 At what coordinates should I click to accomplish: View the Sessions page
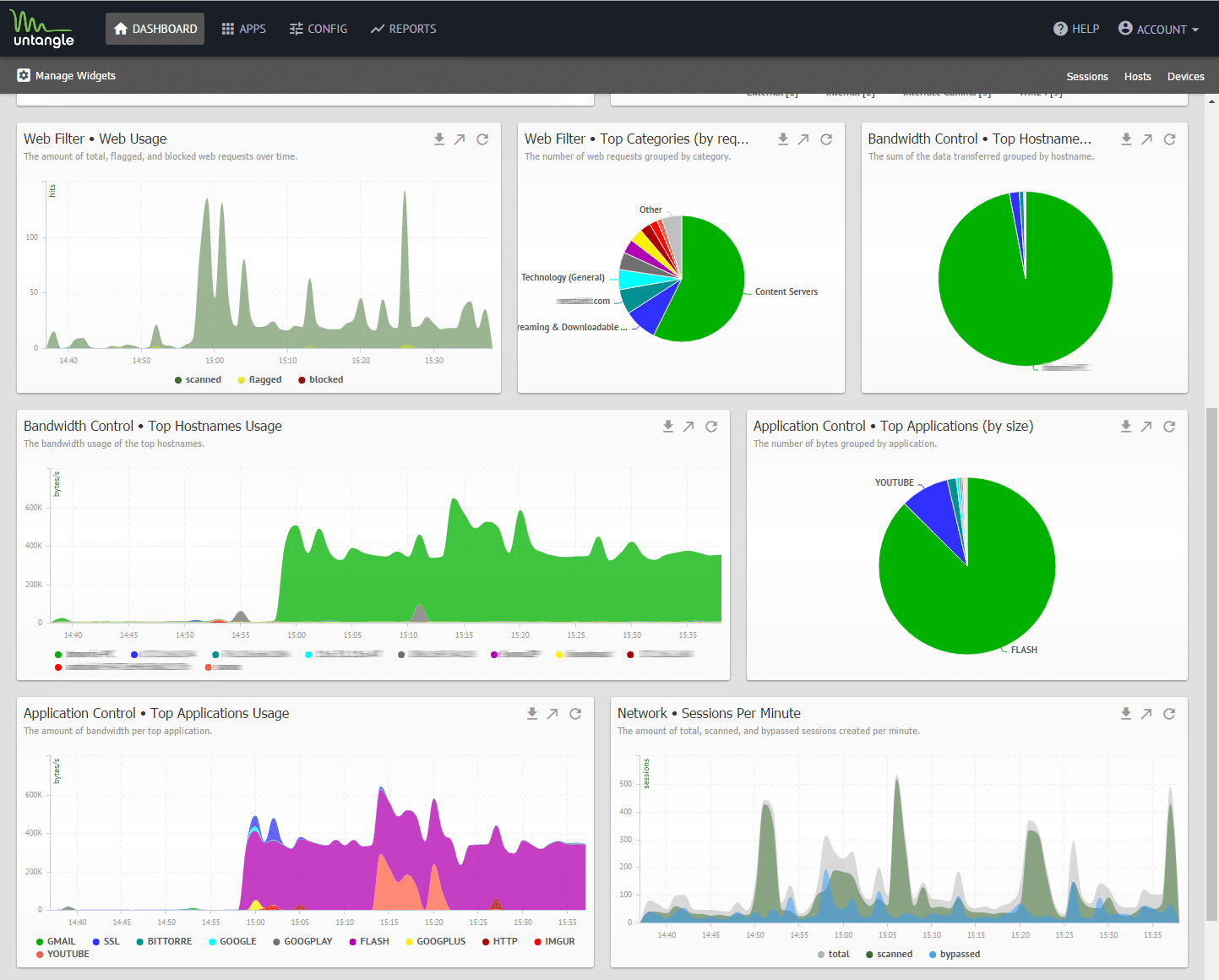1087,76
